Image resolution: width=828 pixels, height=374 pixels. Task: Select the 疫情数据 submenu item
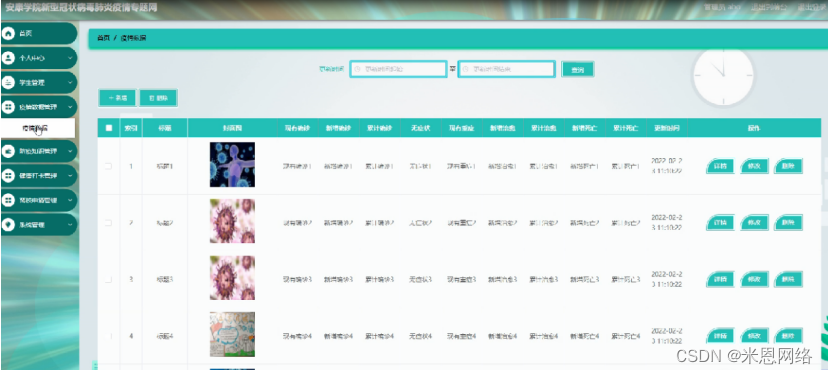37,128
